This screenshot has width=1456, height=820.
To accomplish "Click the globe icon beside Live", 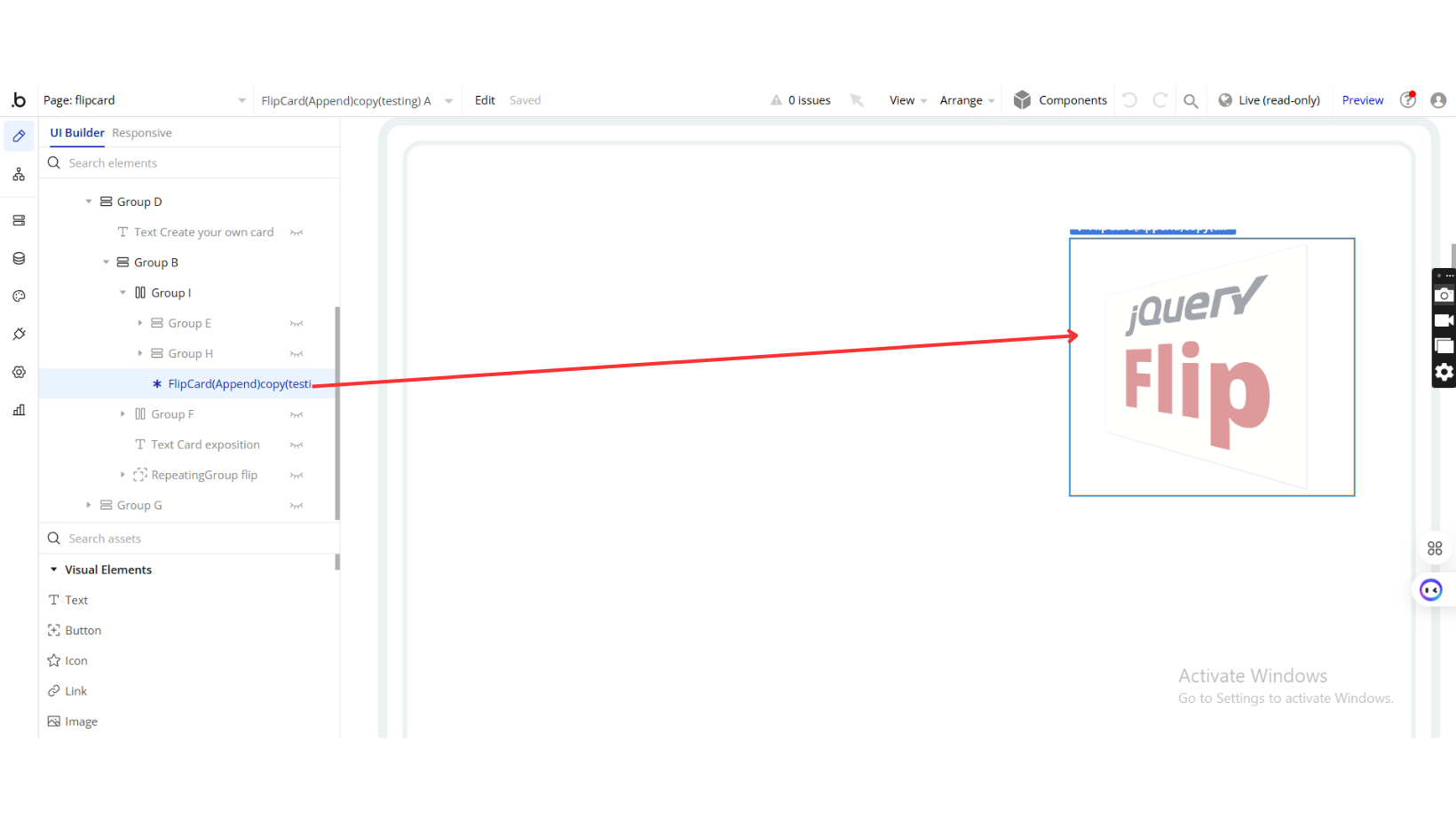I will [x=1225, y=100].
